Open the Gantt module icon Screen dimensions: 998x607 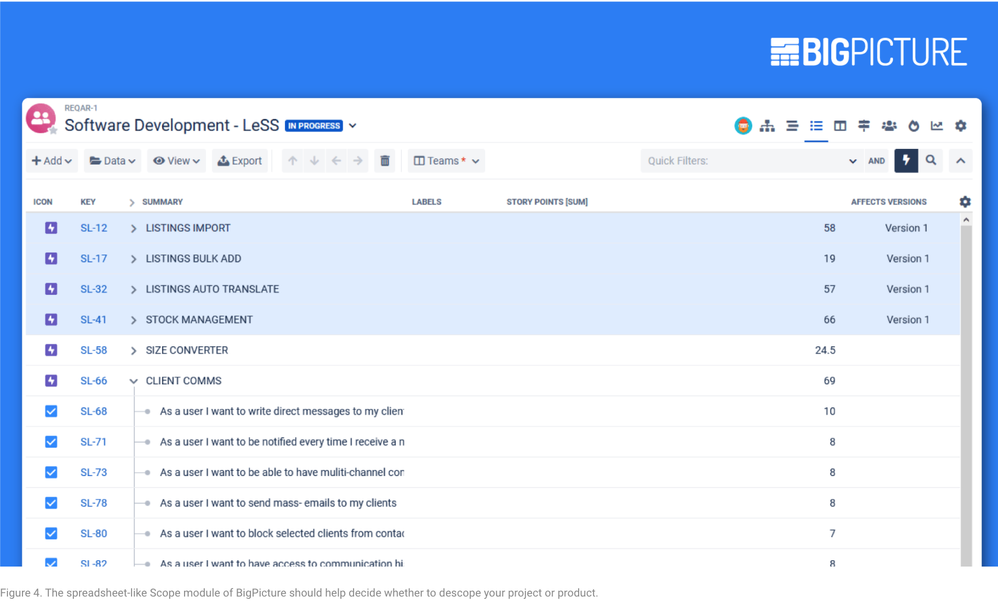tap(792, 126)
